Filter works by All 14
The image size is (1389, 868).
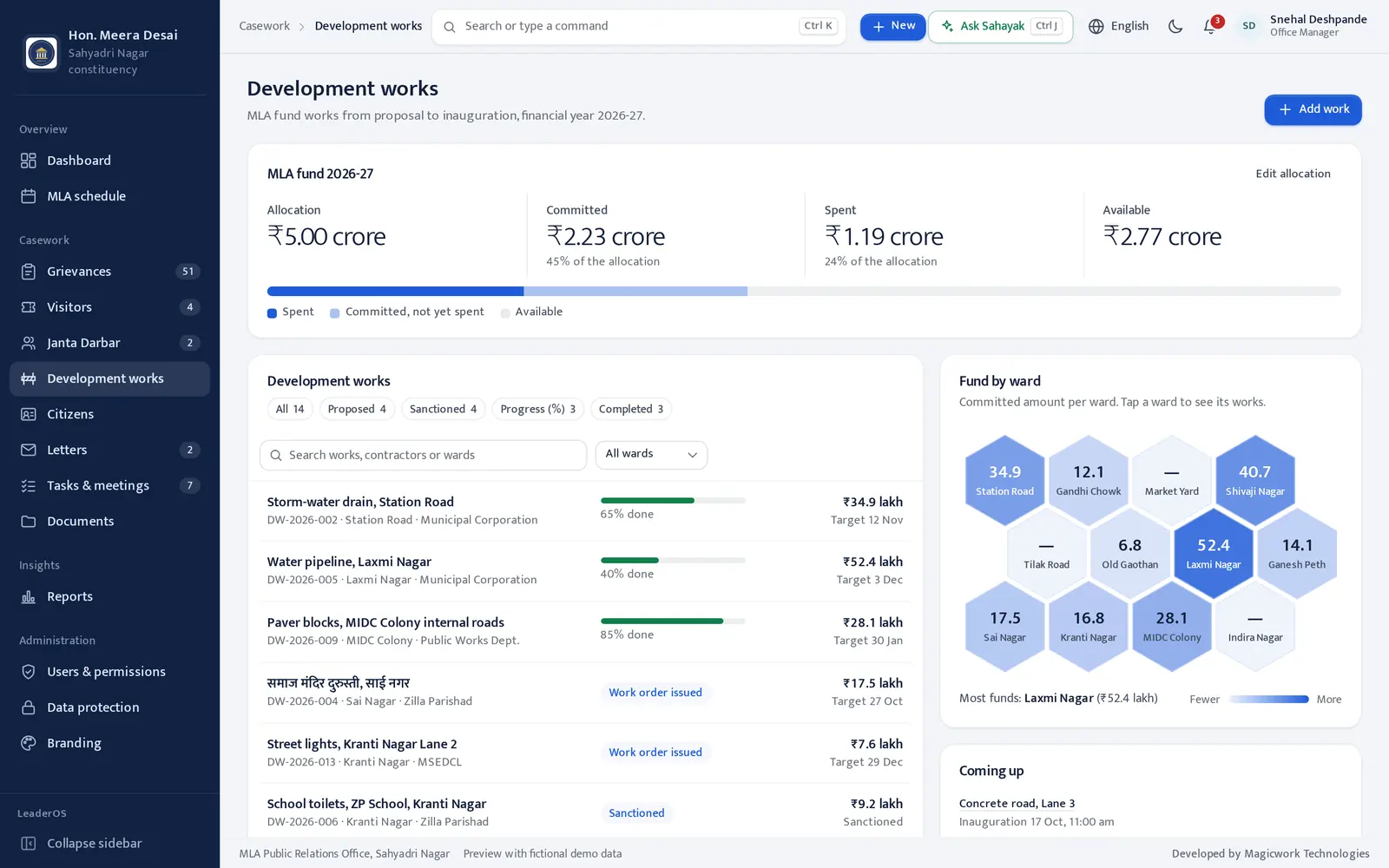(x=290, y=409)
